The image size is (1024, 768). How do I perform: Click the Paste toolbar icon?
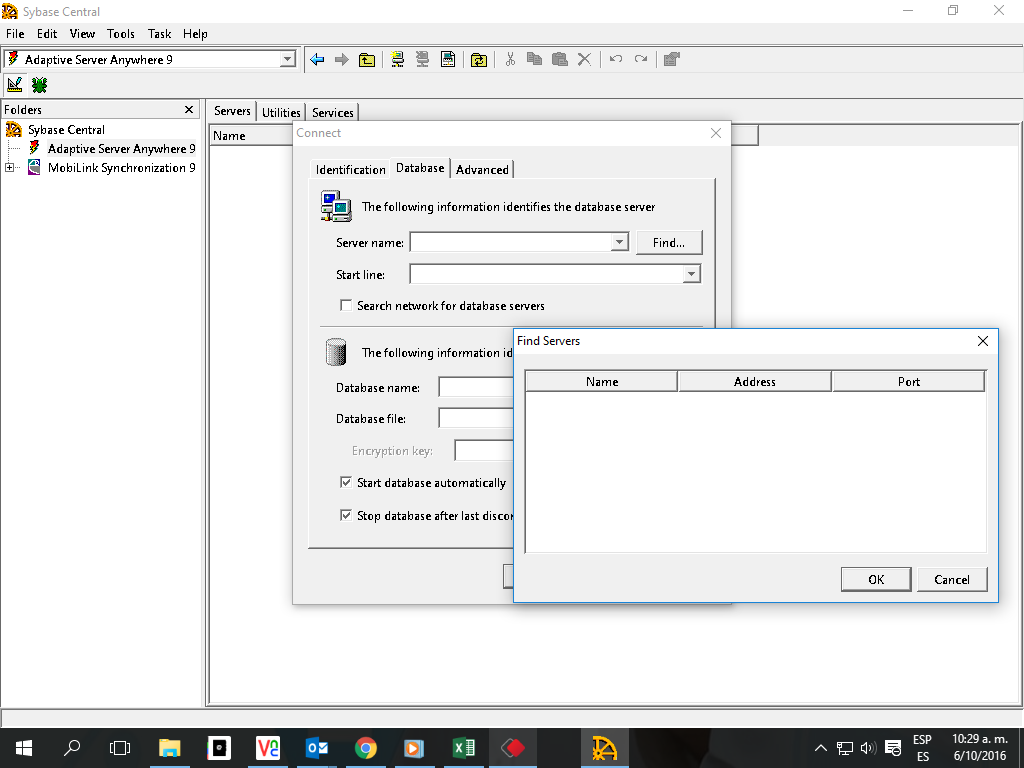pos(560,59)
